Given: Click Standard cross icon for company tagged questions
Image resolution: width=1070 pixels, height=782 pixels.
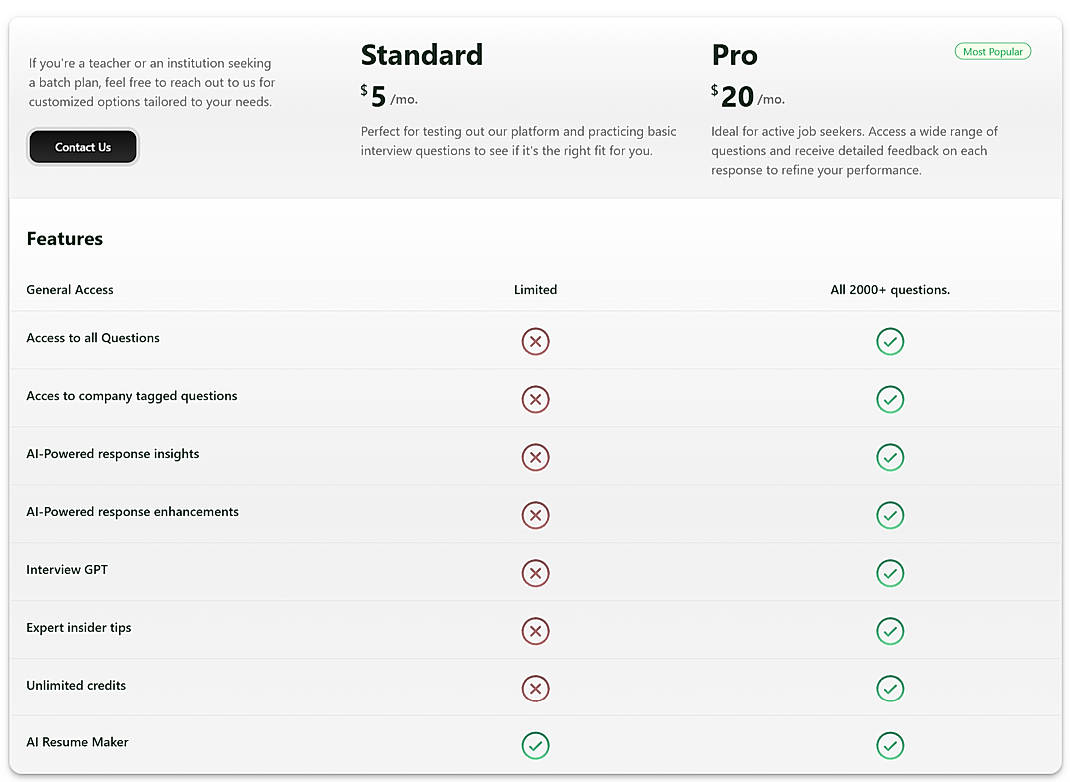Looking at the screenshot, I should [535, 399].
